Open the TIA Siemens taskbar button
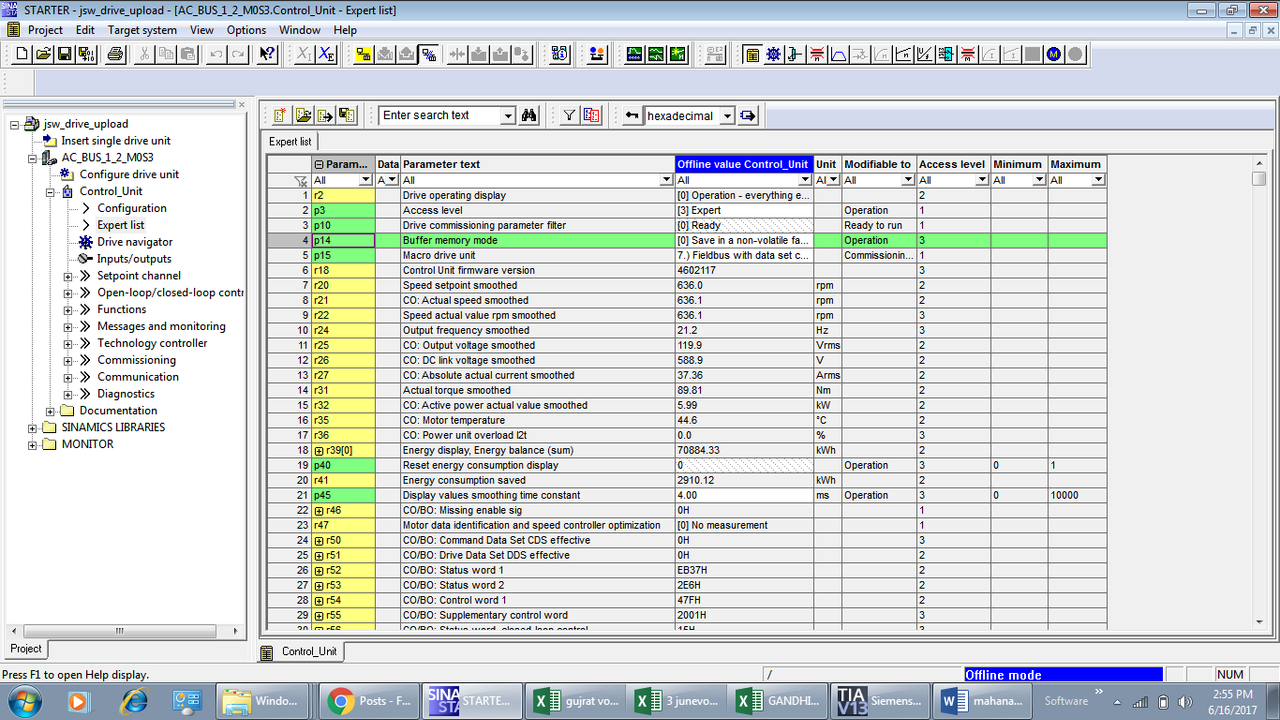The width and height of the screenshot is (1280, 720). pos(880,701)
